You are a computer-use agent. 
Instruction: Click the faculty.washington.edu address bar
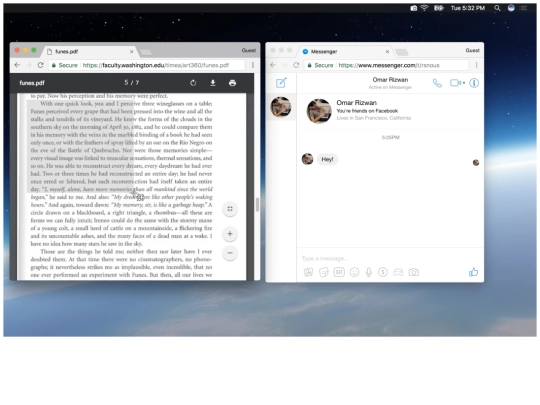click(147, 65)
